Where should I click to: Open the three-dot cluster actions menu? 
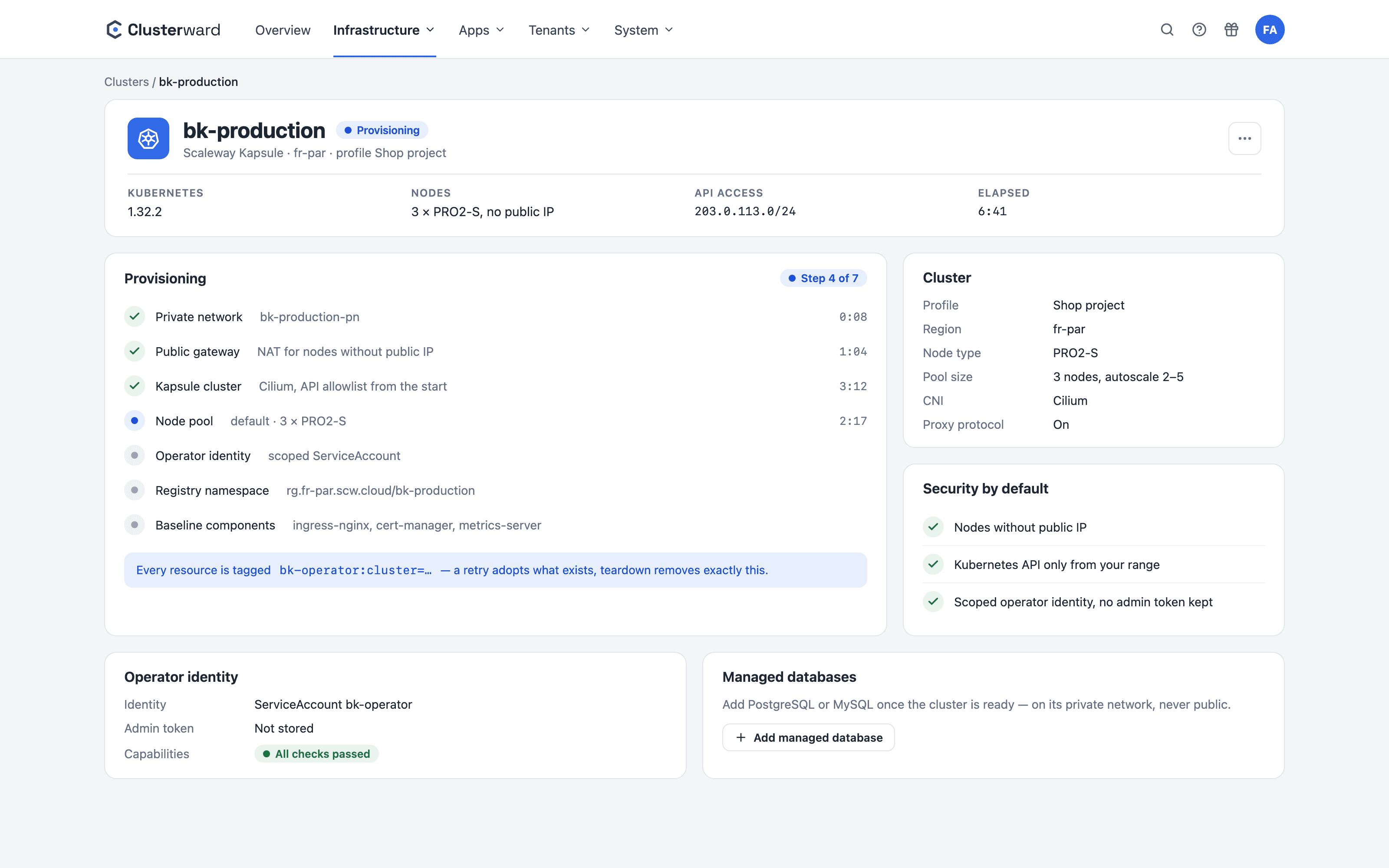[x=1244, y=138]
